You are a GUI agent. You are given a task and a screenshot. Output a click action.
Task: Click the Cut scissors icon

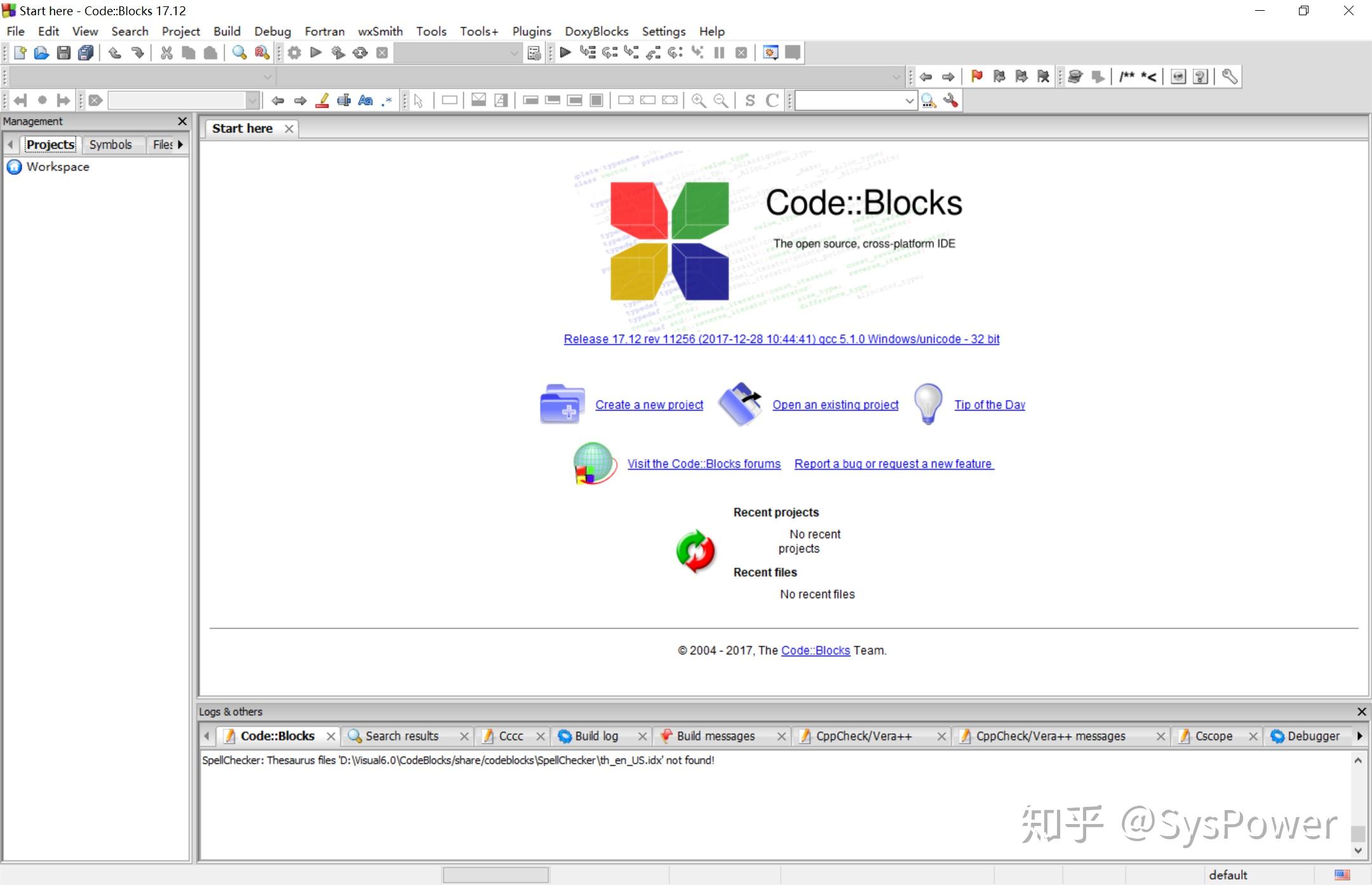coord(166,53)
